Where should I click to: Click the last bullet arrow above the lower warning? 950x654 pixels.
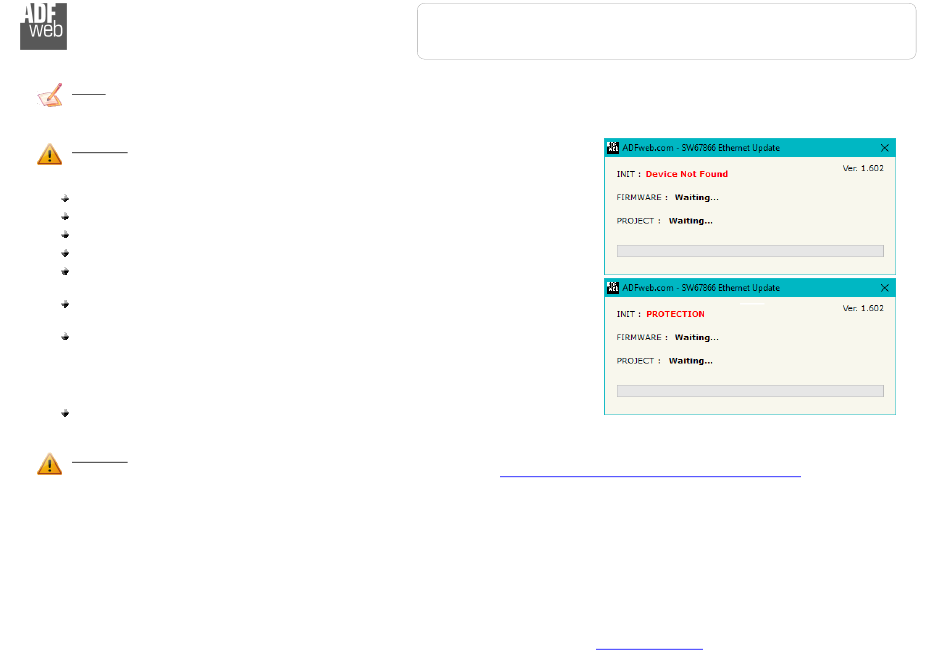coord(65,413)
